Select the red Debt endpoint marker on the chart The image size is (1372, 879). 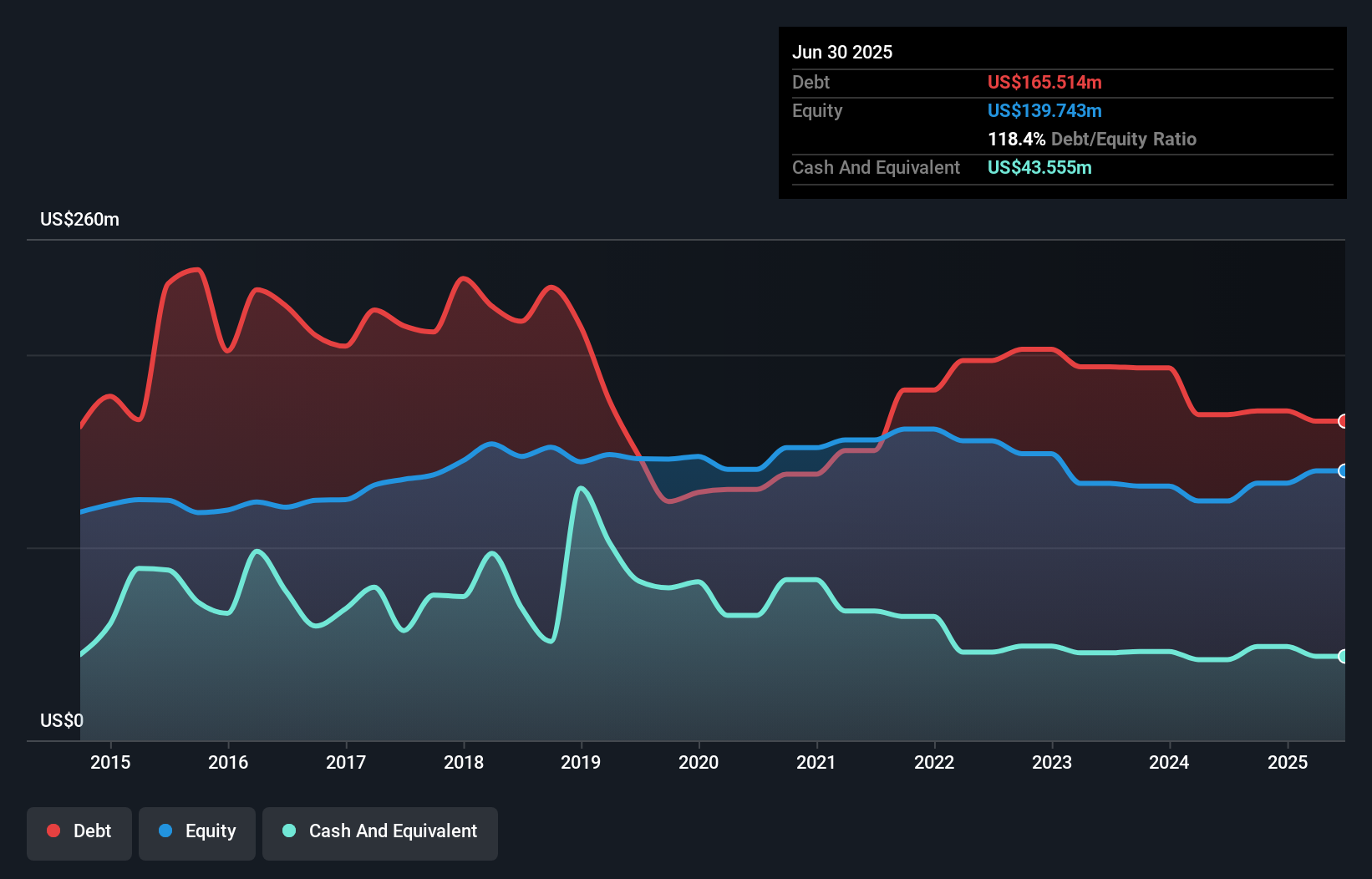pyautogui.click(x=1342, y=422)
